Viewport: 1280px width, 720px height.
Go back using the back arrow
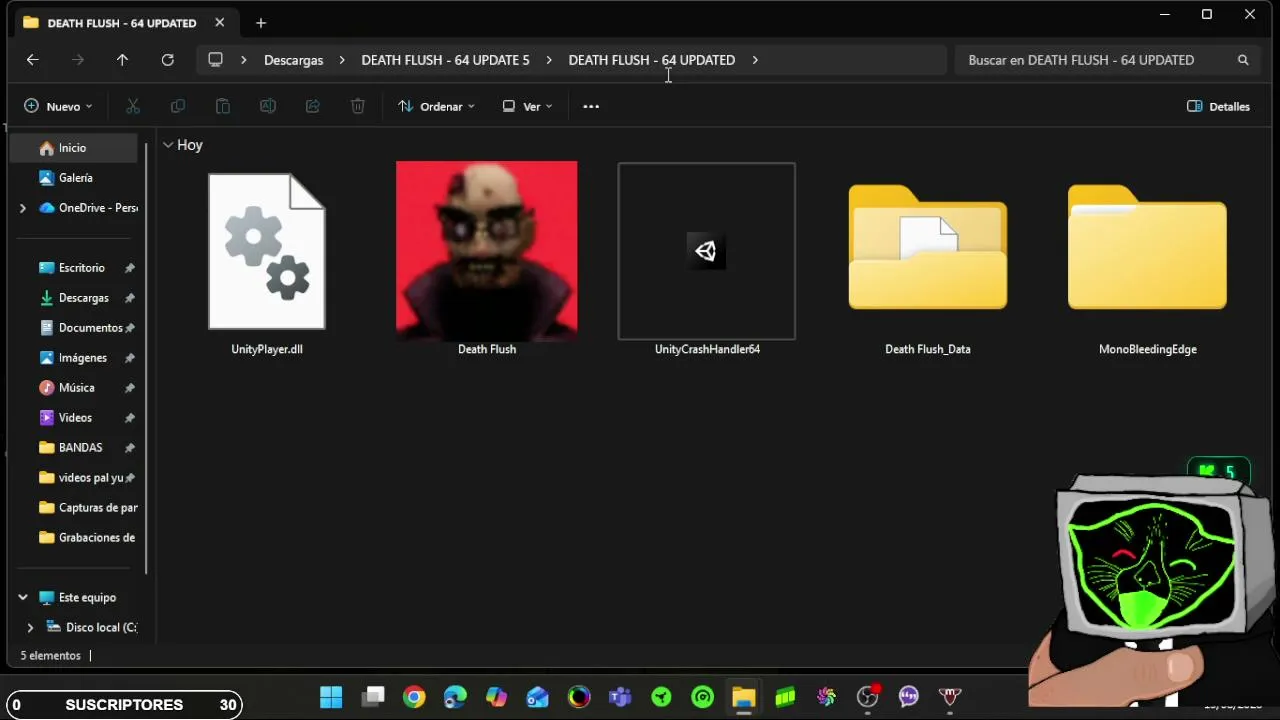click(32, 60)
